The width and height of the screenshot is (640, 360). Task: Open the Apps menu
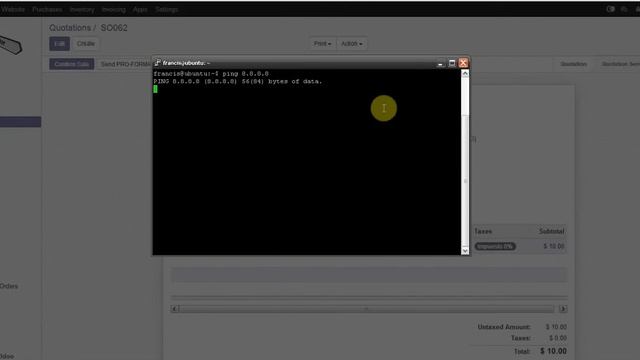(140, 9)
